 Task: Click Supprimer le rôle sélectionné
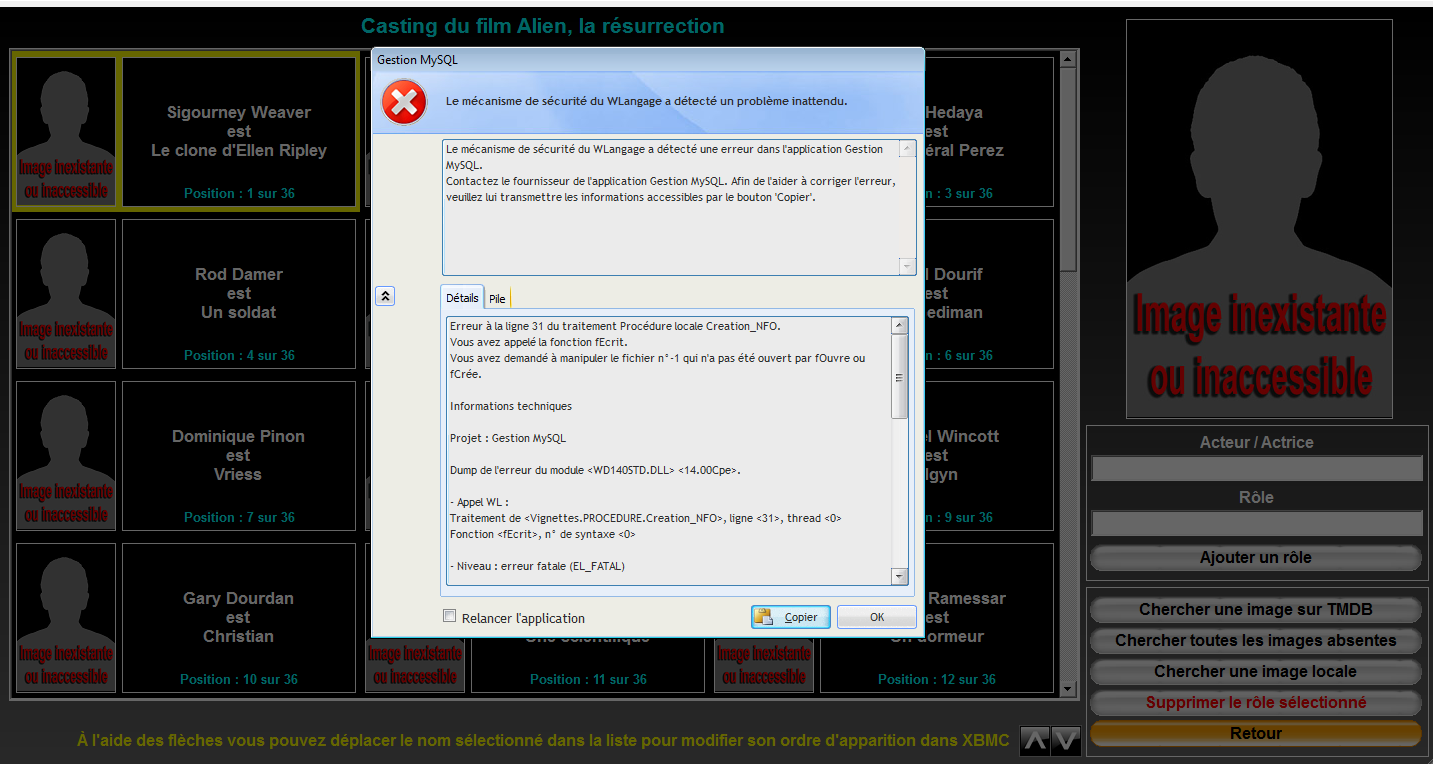pos(1256,703)
